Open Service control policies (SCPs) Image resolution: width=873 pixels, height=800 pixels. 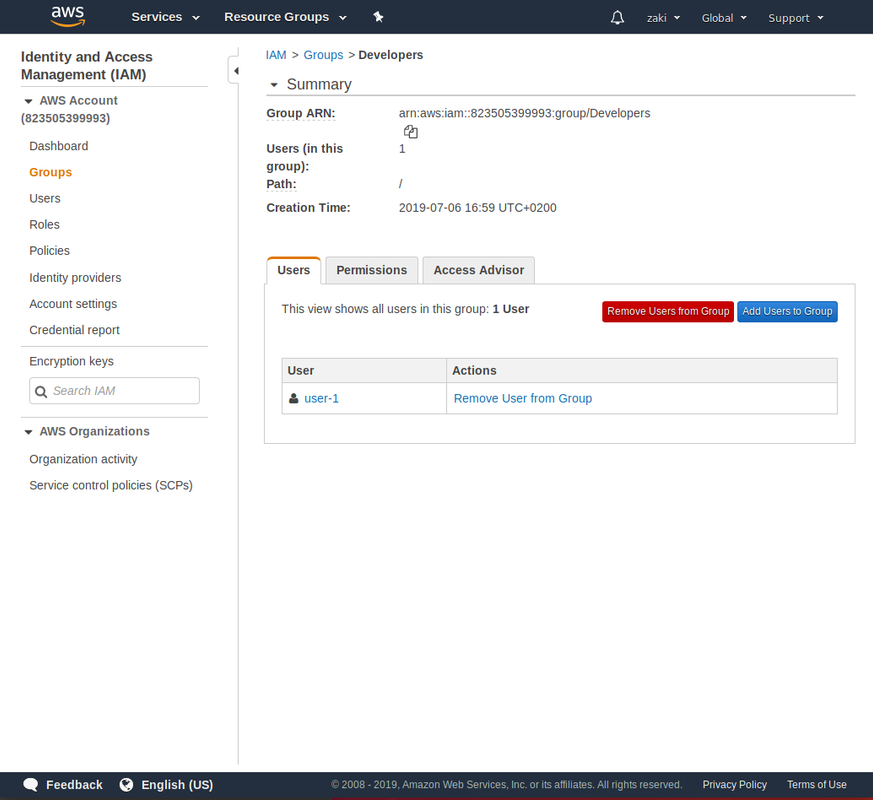coord(111,485)
